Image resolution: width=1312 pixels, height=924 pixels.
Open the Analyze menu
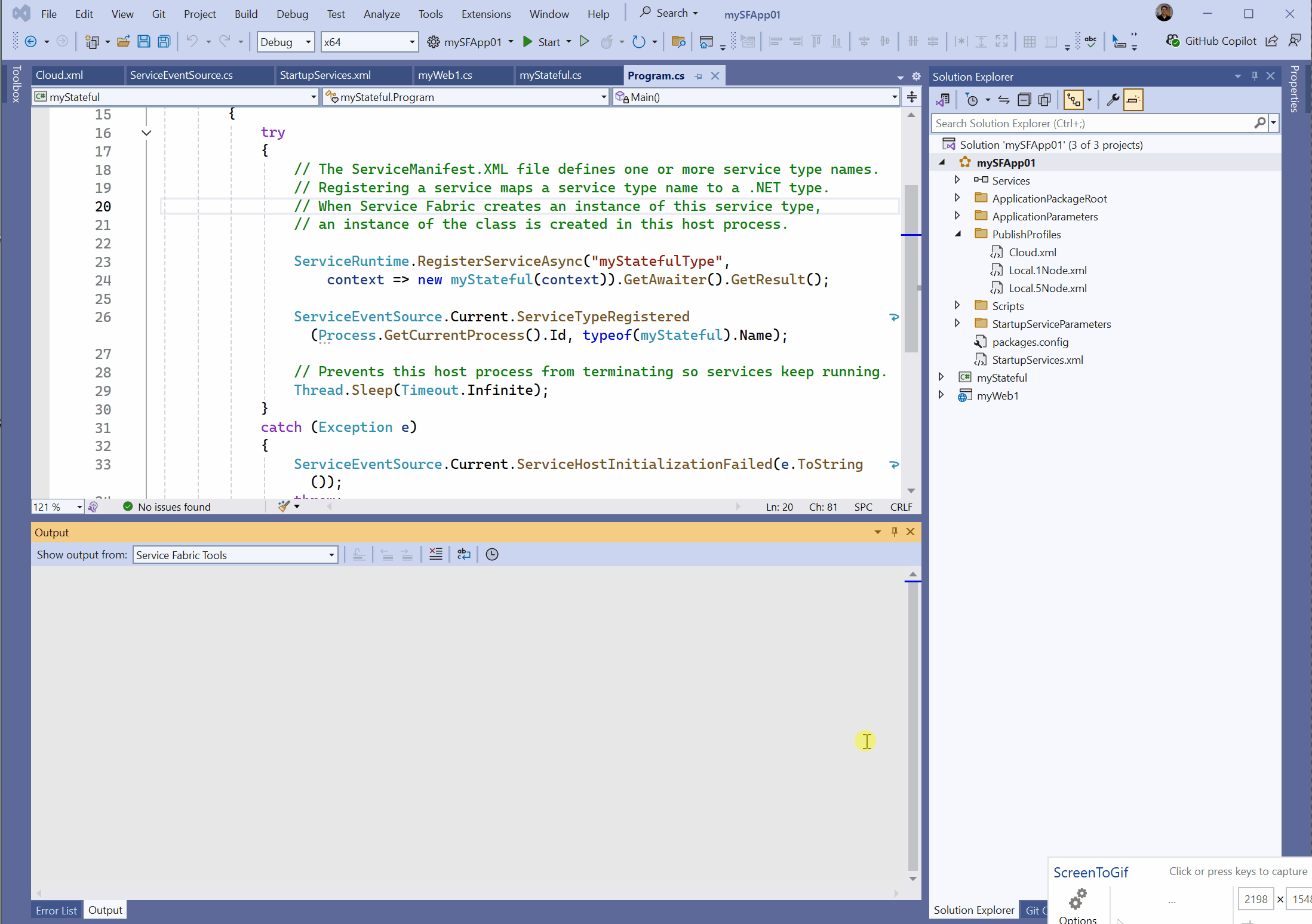pyautogui.click(x=381, y=14)
